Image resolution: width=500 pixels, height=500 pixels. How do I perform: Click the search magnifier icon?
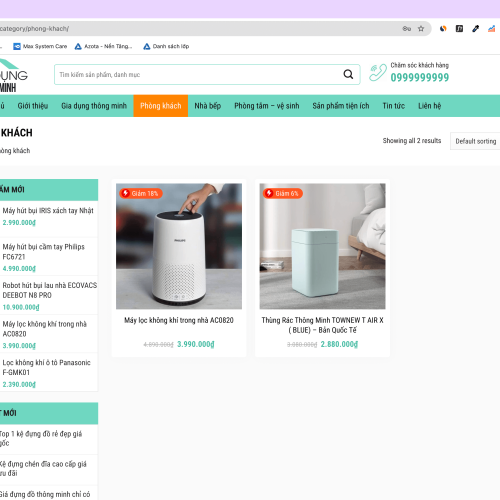point(348,74)
